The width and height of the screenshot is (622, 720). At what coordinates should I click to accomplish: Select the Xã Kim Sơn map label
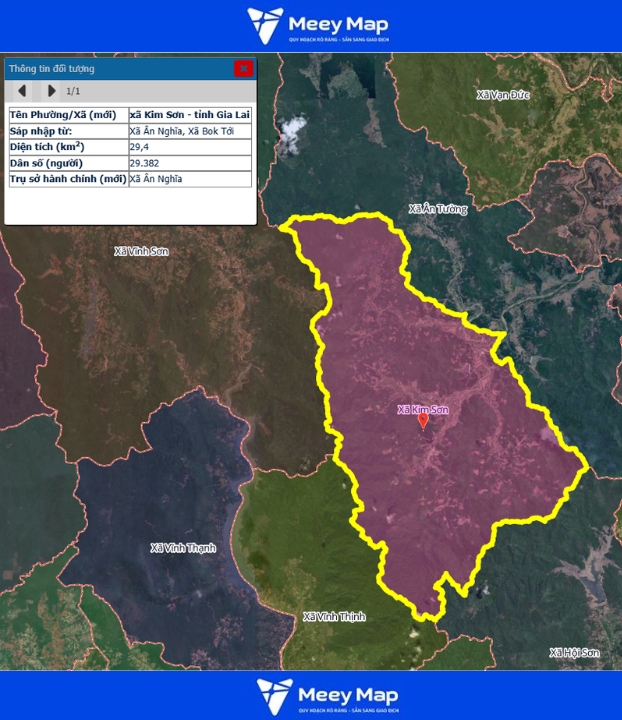pos(422,409)
